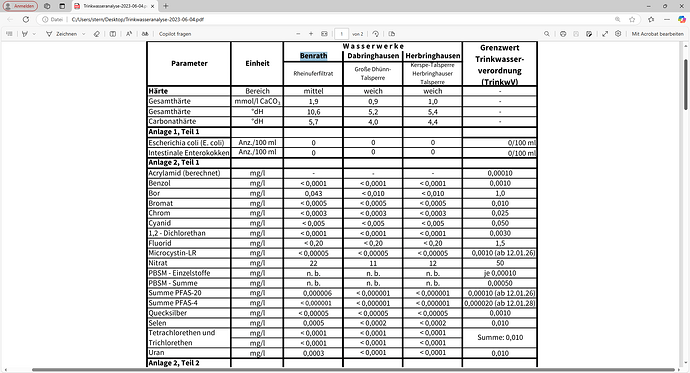
Task: Click the vertical scrollbar thumb
Action: click(685, 84)
